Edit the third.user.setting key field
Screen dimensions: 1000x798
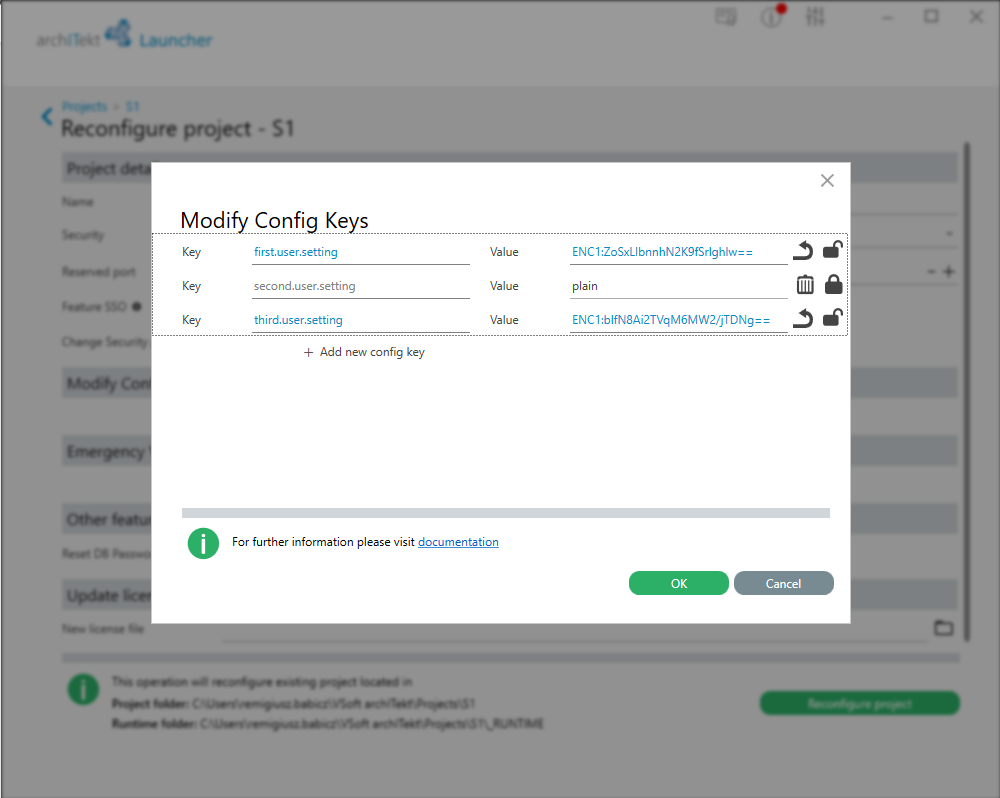pyautogui.click(x=361, y=320)
